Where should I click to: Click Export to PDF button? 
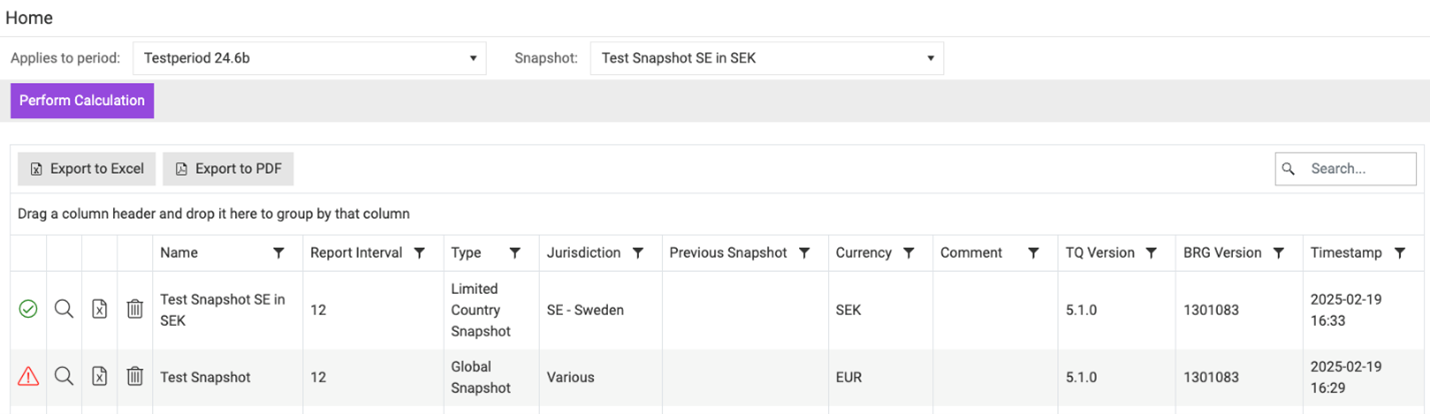click(x=228, y=169)
